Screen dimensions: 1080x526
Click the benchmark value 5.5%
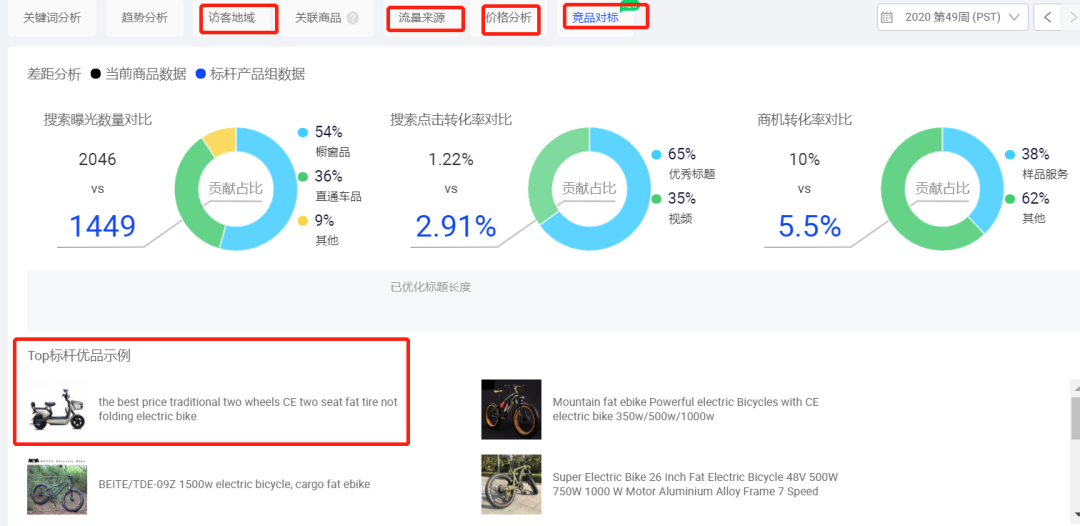[x=810, y=227]
